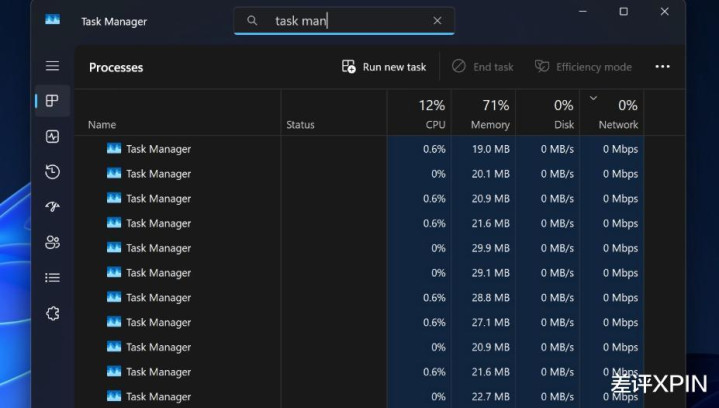Image resolution: width=719 pixels, height=408 pixels.
Task: Click the End task button
Action: click(x=482, y=67)
